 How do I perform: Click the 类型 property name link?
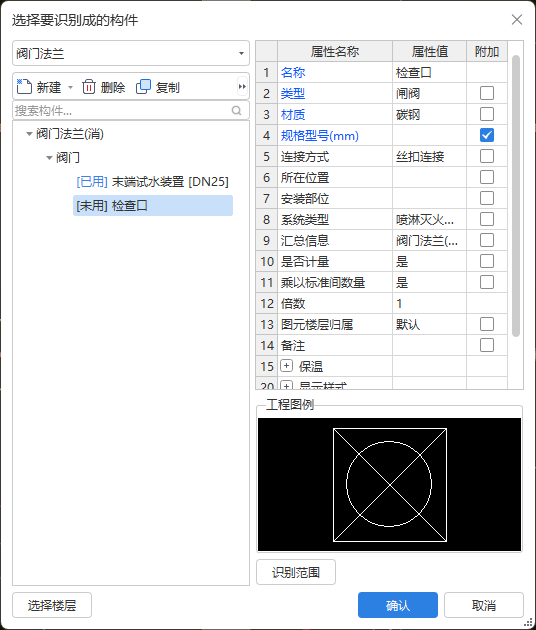[x=293, y=93]
